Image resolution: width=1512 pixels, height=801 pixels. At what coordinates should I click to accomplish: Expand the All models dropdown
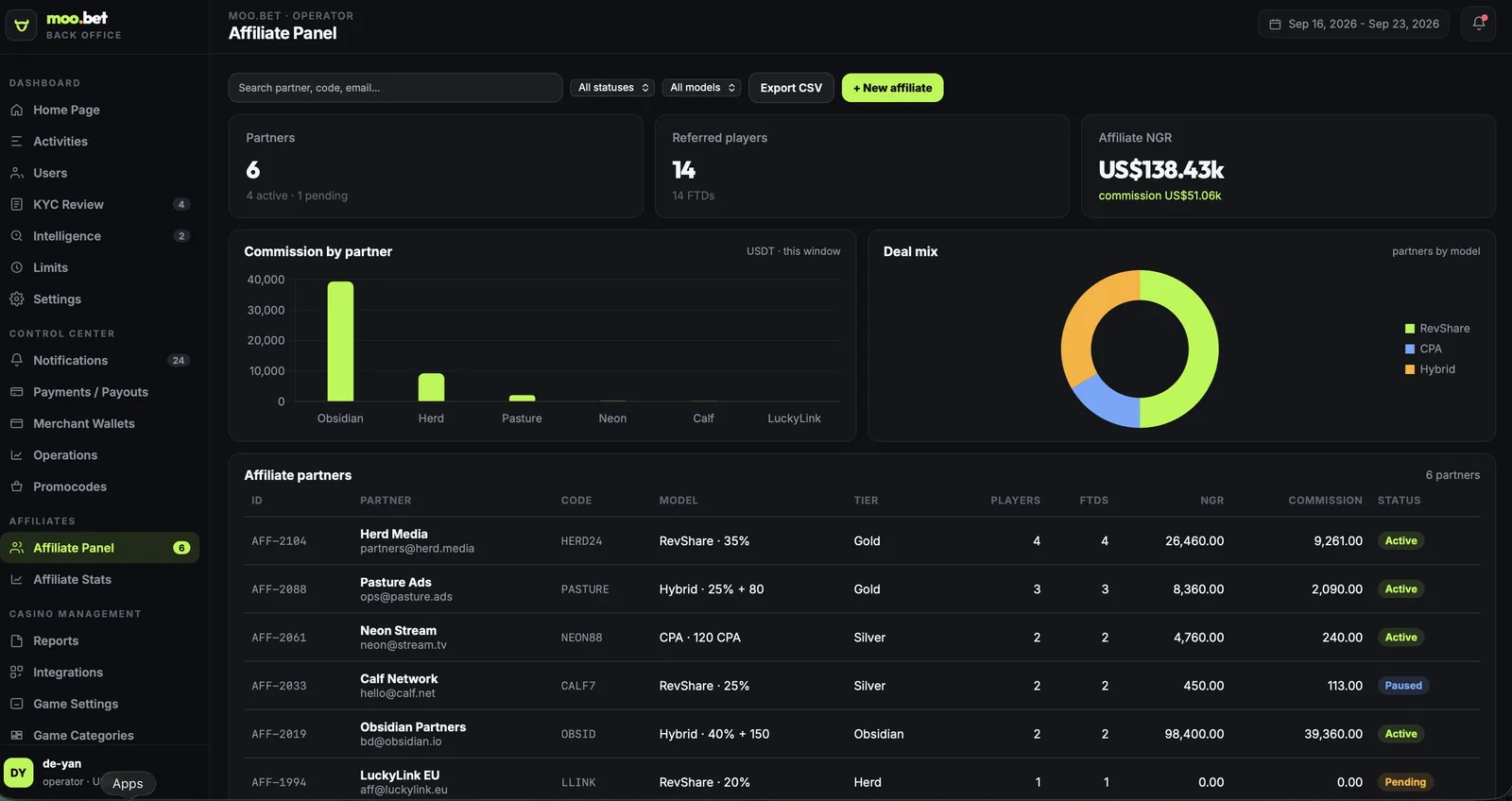(x=701, y=88)
